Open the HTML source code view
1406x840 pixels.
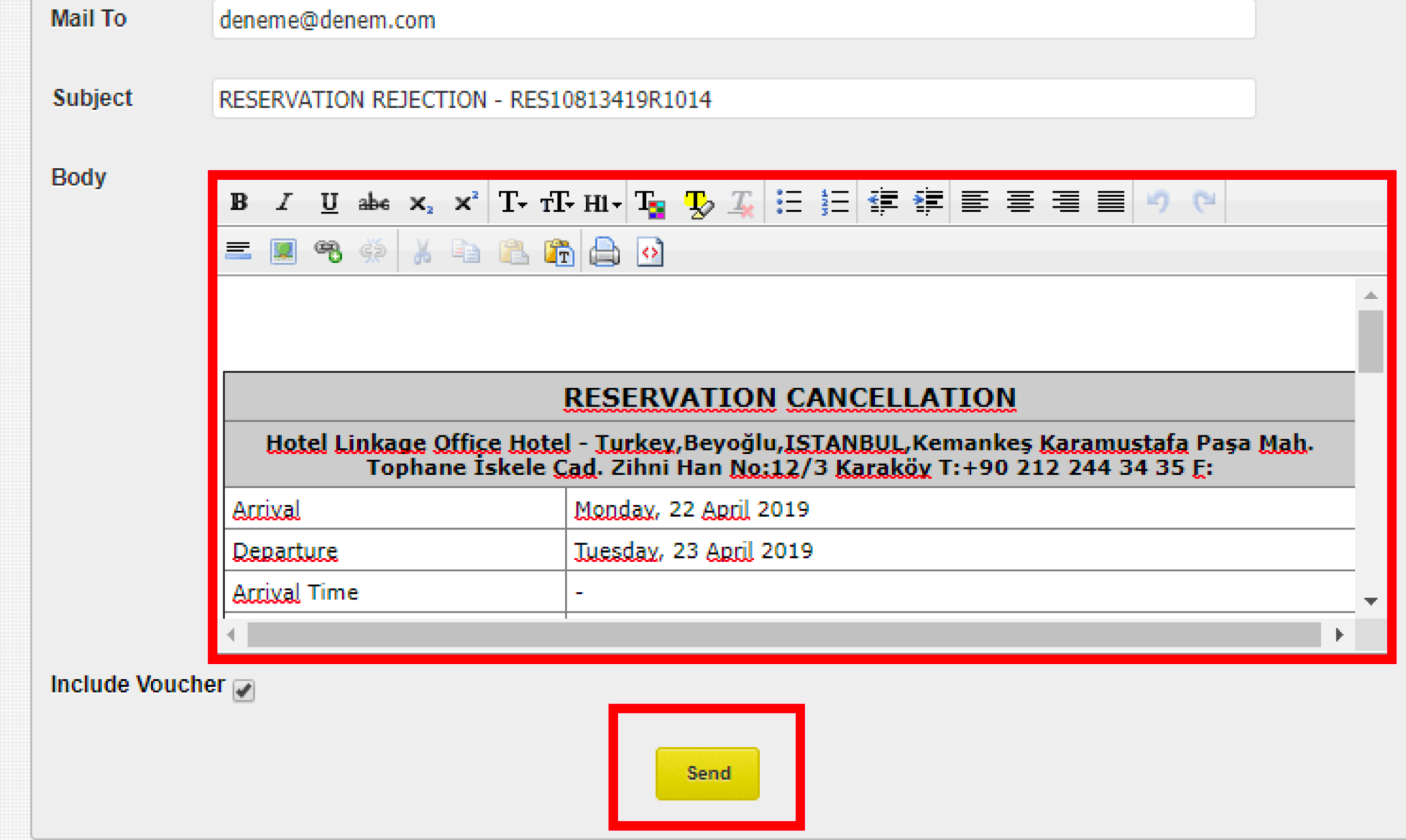650,251
